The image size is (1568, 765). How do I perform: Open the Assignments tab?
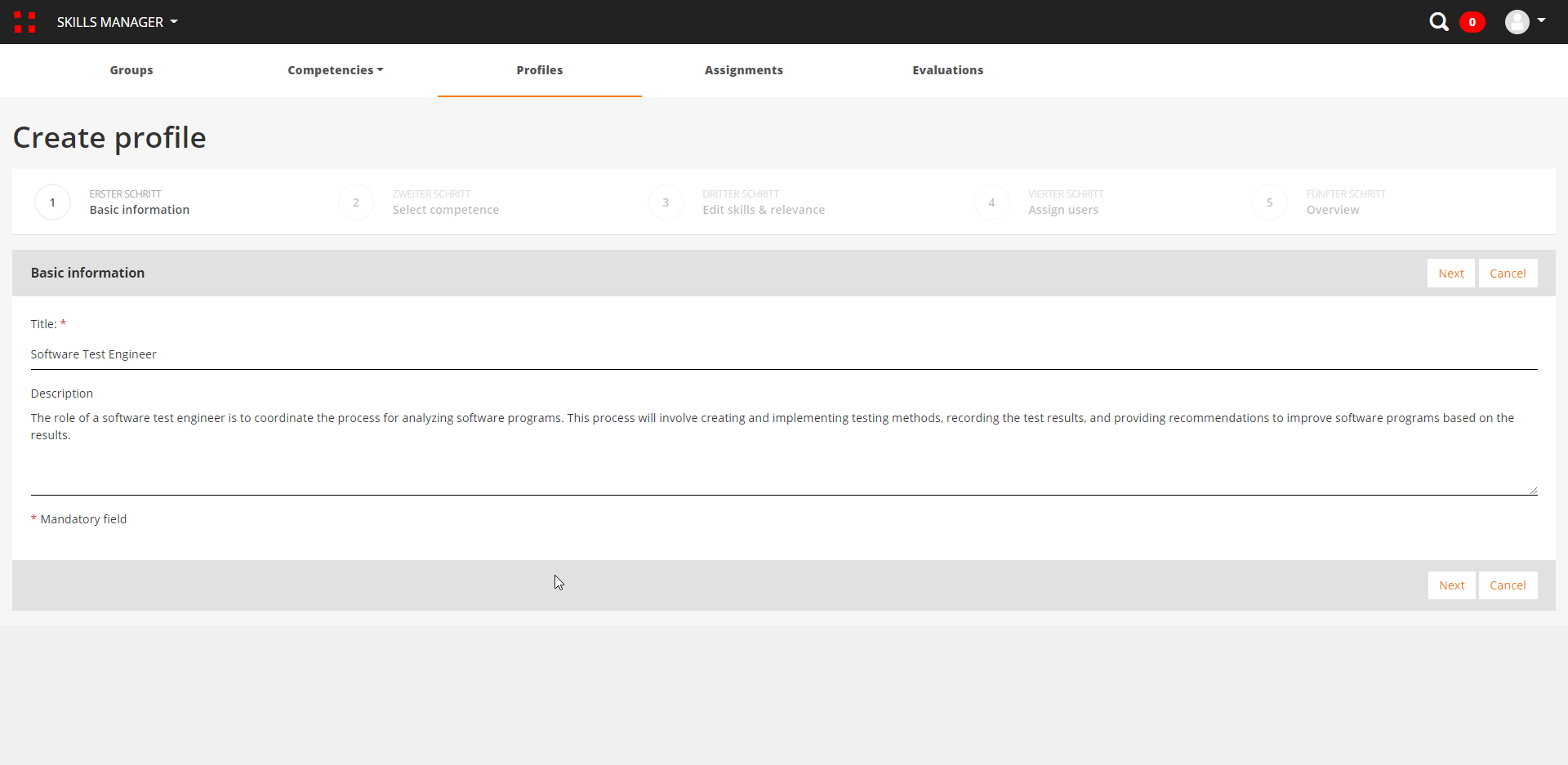click(743, 70)
